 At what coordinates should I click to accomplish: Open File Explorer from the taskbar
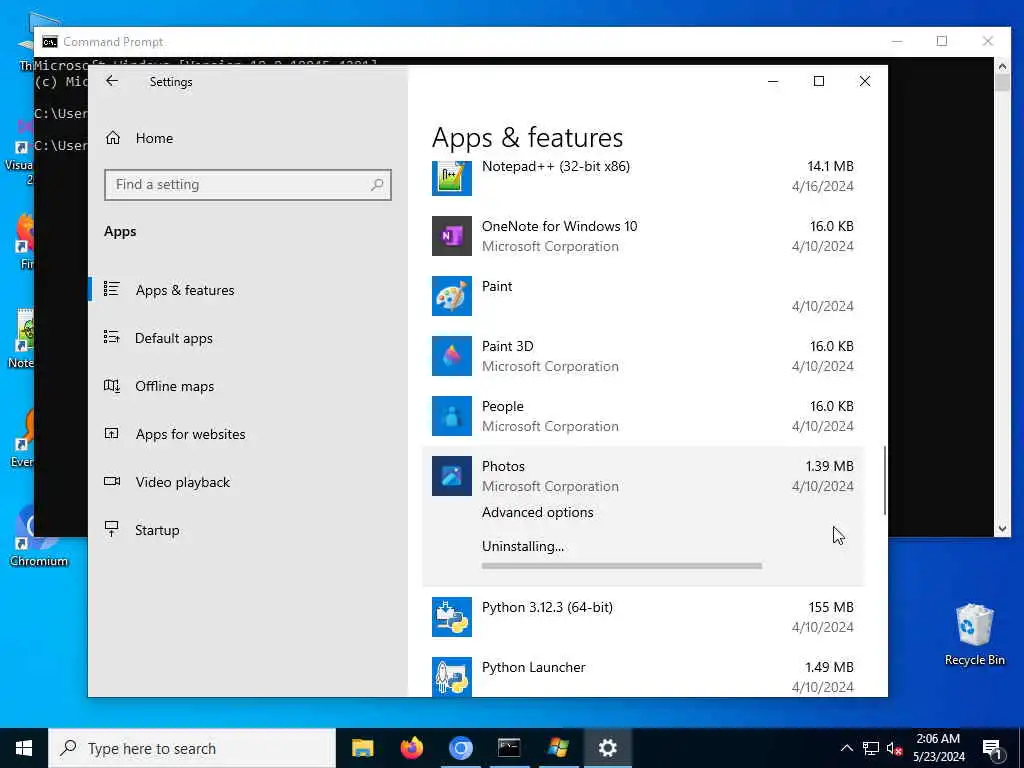point(362,748)
